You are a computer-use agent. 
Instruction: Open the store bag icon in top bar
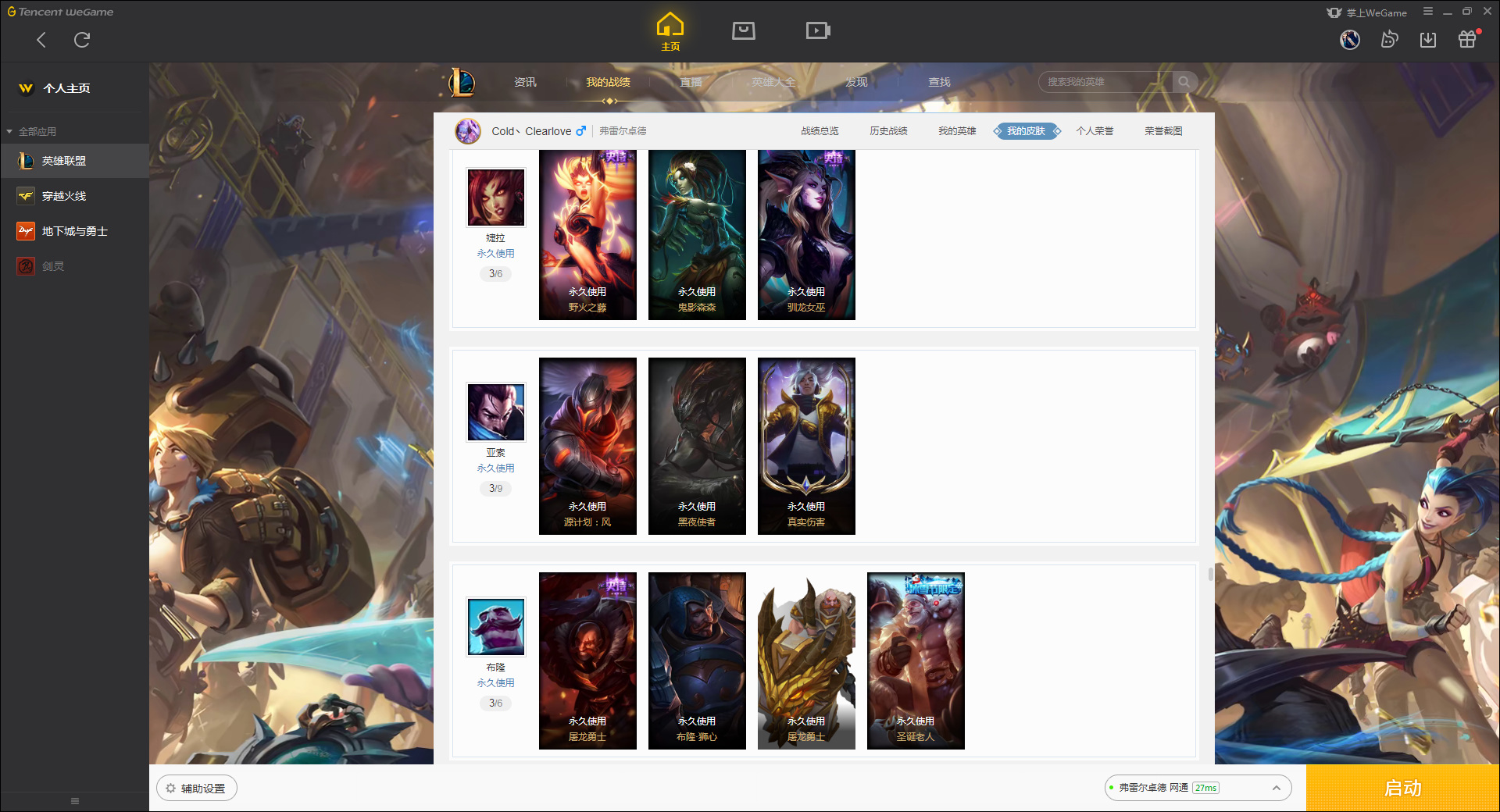744,30
